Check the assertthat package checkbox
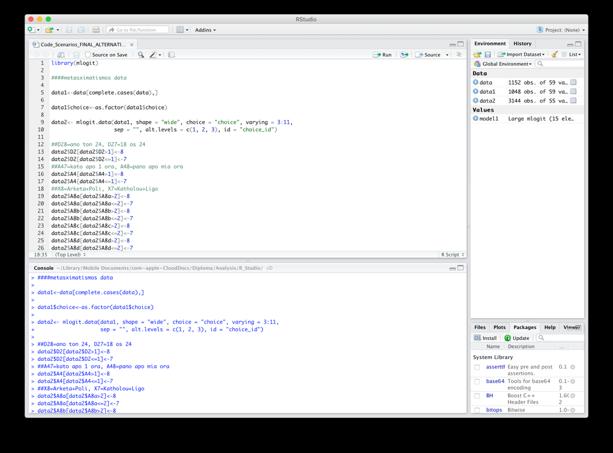 477,367
